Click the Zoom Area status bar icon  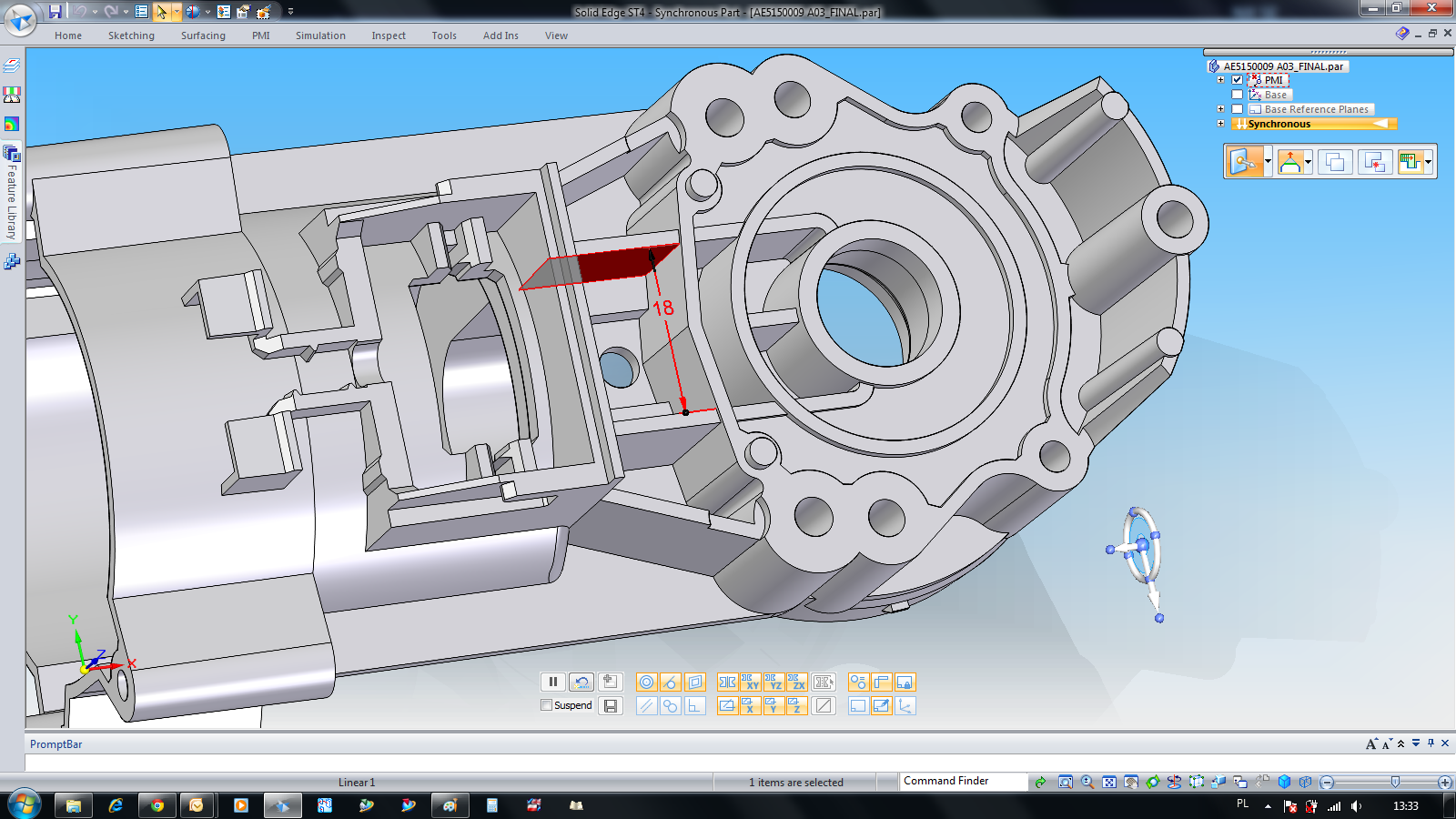click(1066, 782)
